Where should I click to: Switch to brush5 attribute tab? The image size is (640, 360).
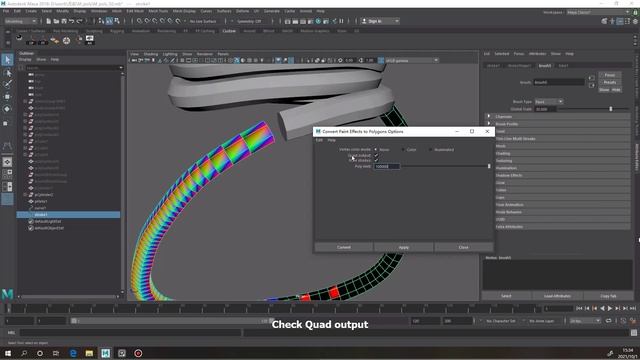(x=544, y=65)
